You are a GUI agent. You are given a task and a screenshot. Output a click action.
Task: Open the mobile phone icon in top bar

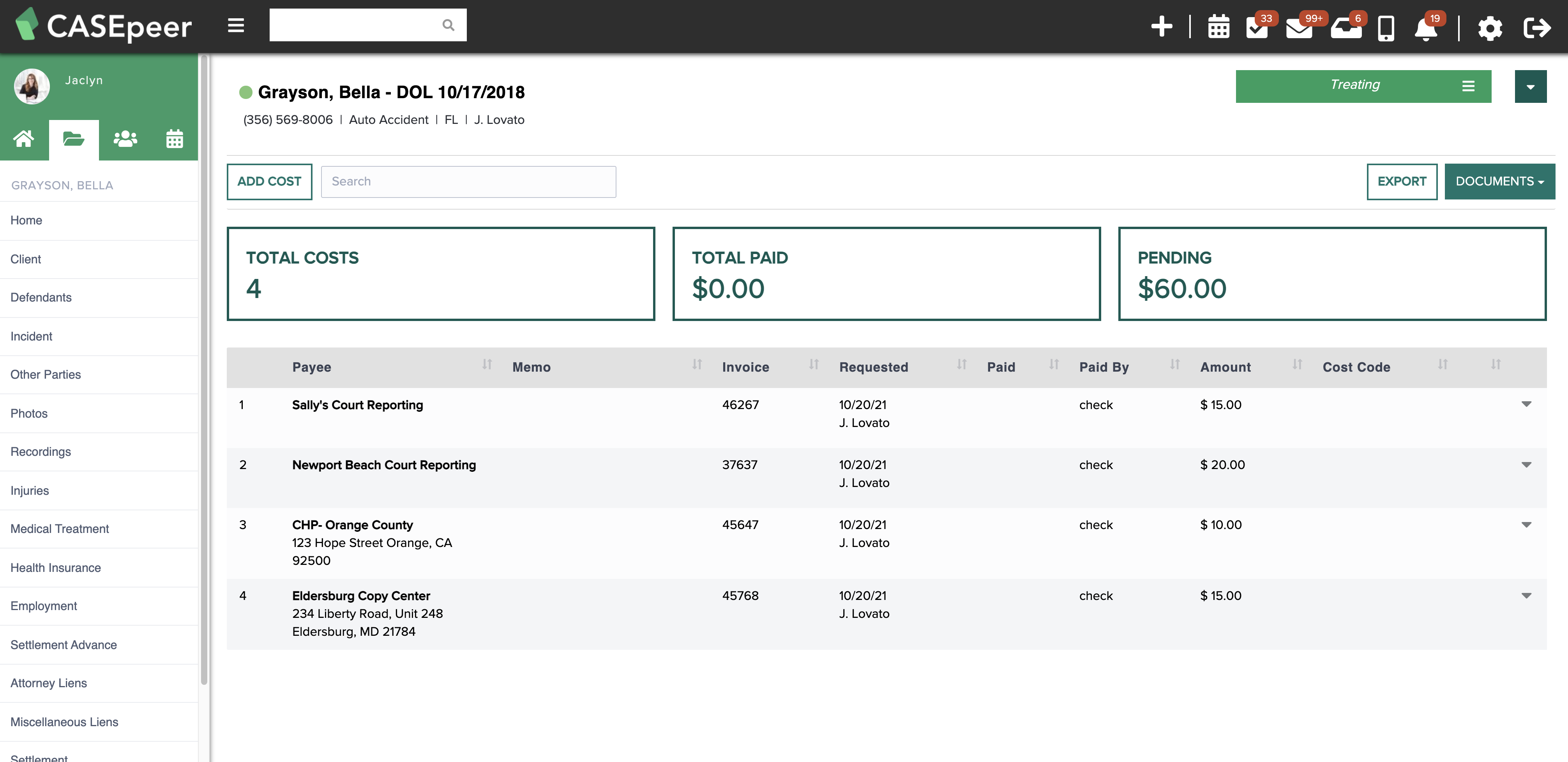pyautogui.click(x=1385, y=27)
